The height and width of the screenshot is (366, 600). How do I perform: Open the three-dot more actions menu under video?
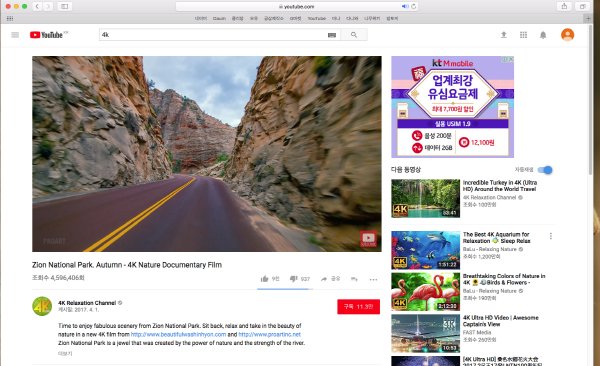pos(373,279)
